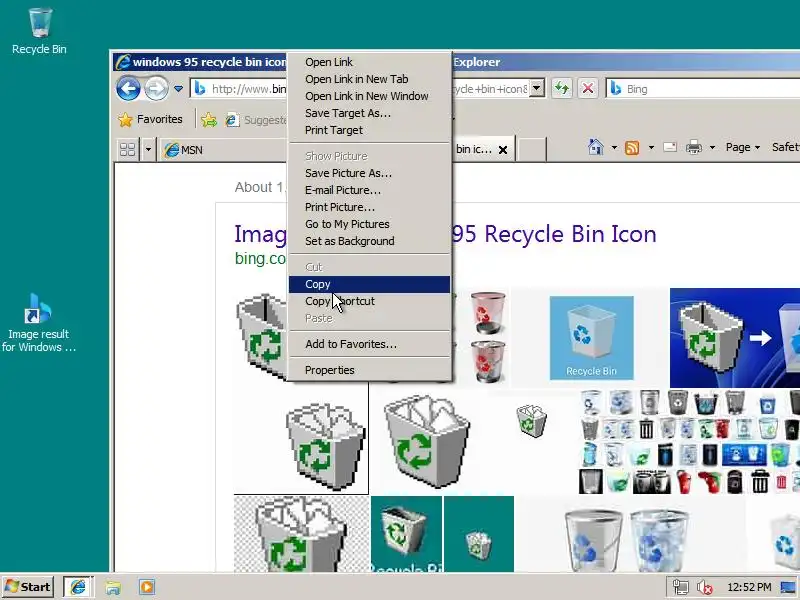This screenshot has height=600, width=800.
Task: Open Properties from the context menu
Action: 369,370
